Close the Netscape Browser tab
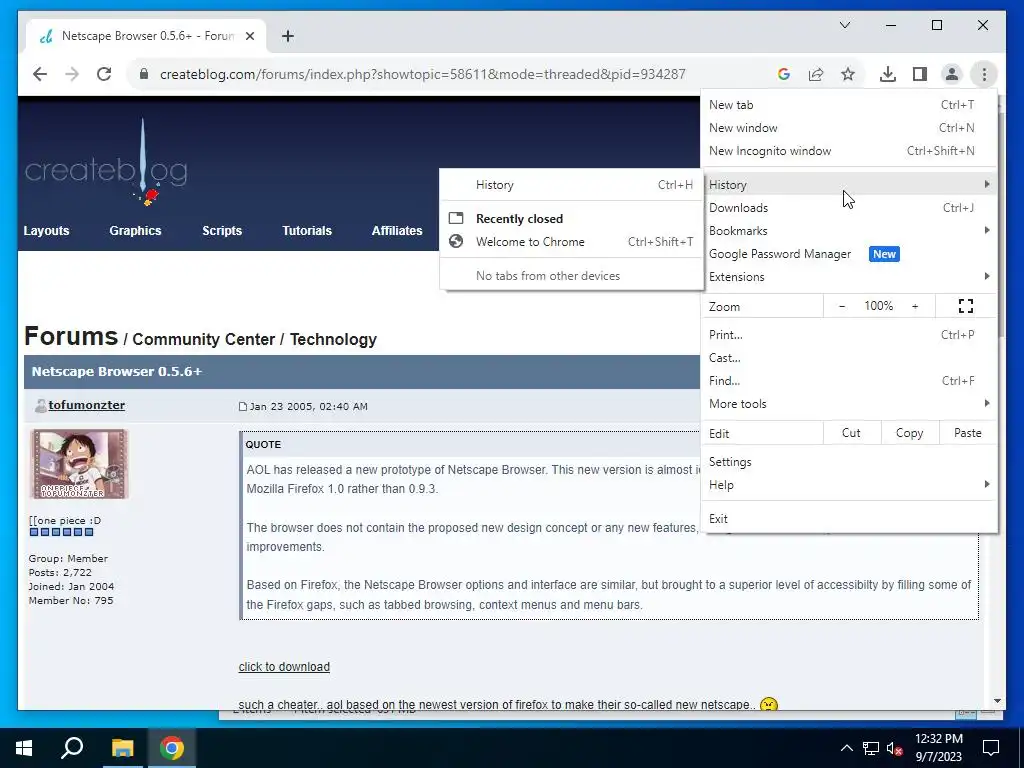Image resolution: width=1024 pixels, height=768 pixels. 249,36
